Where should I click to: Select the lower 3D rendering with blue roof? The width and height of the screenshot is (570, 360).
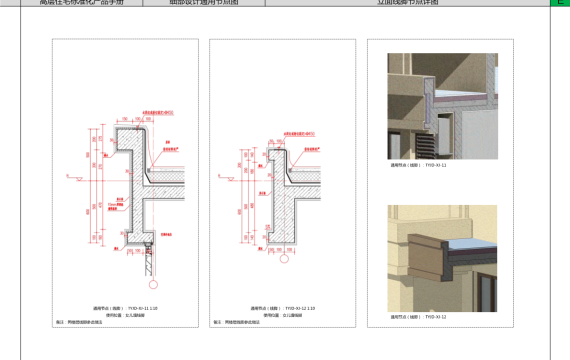pyautogui.click(x=442, y=258)
